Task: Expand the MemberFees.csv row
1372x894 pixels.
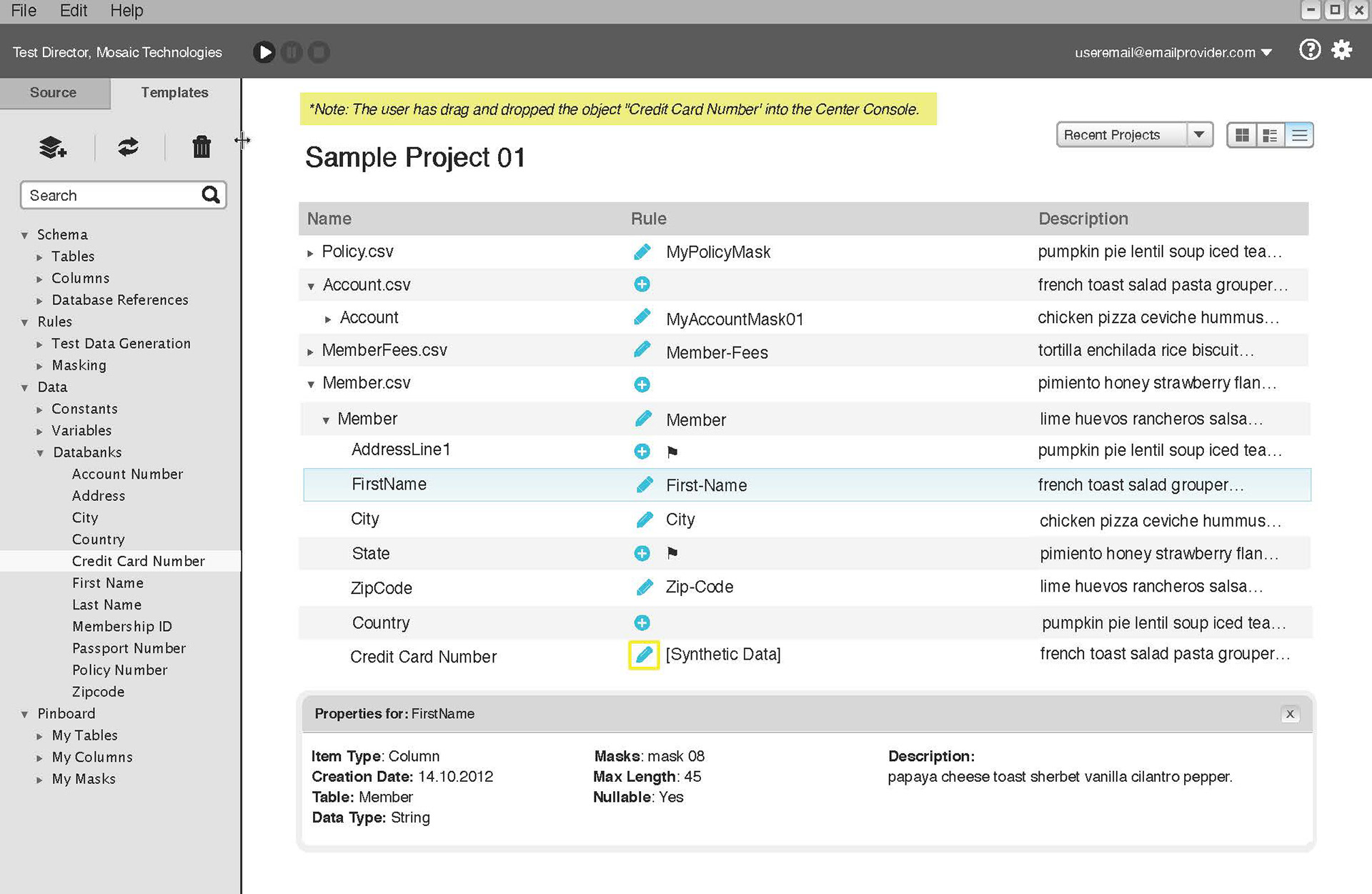Action: click(x=310, y=352)
